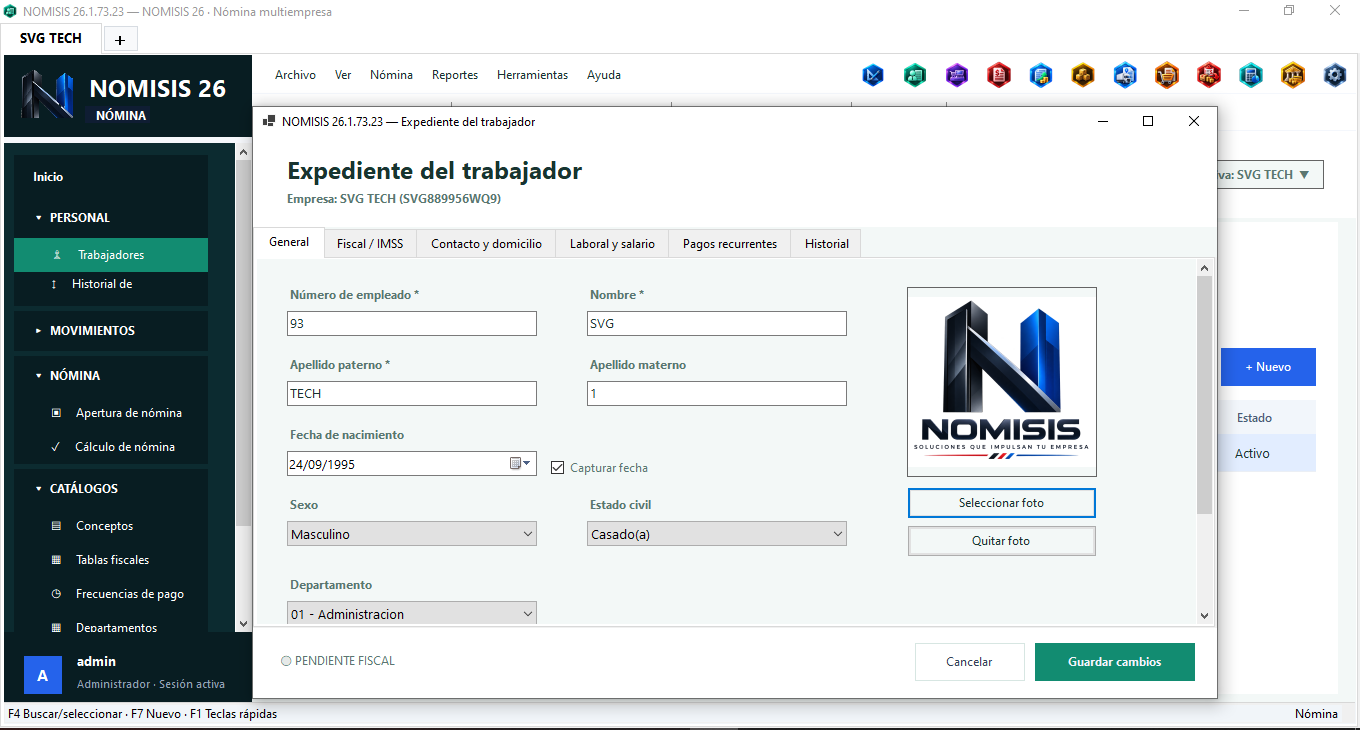Click Guardar cambios button
The height and width of the screenshot is (730, 1360).
point(1115,662)
